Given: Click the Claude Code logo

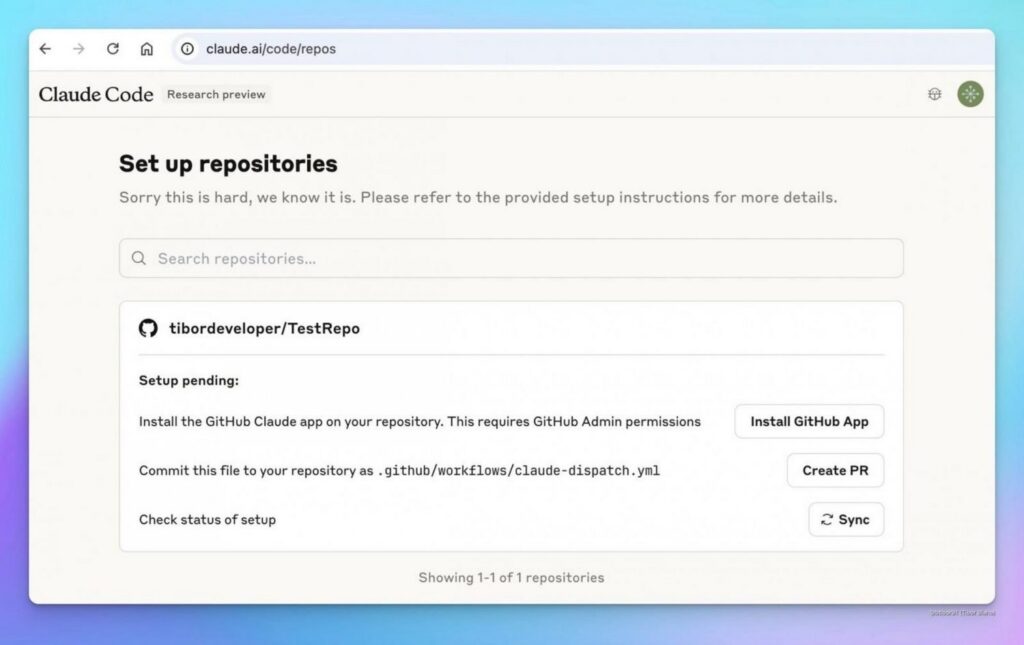Looking at the screenshot, I should pyautogui.click(x=95, y=94).
